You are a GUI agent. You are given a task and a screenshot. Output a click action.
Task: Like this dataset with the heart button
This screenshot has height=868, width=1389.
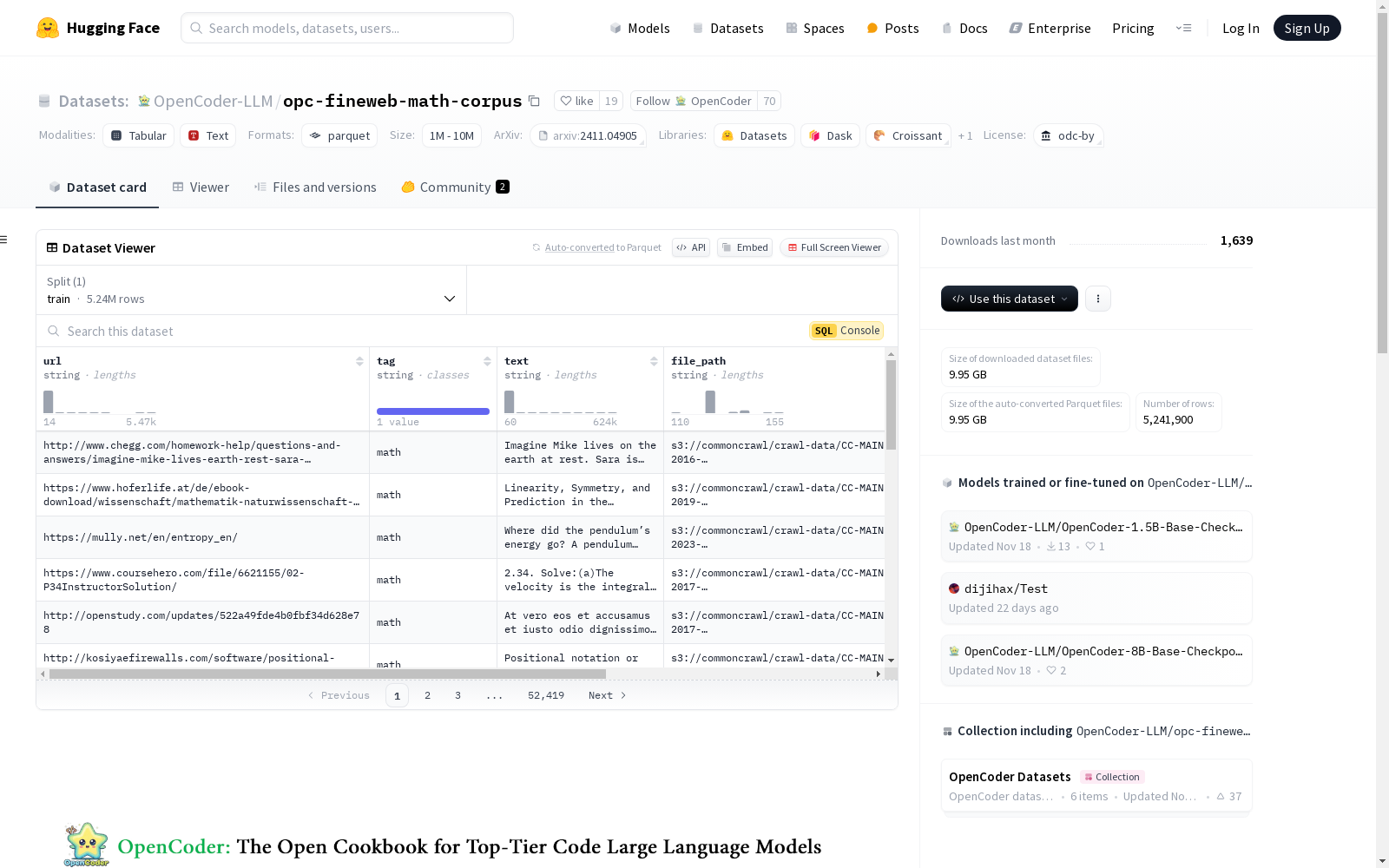576,102
